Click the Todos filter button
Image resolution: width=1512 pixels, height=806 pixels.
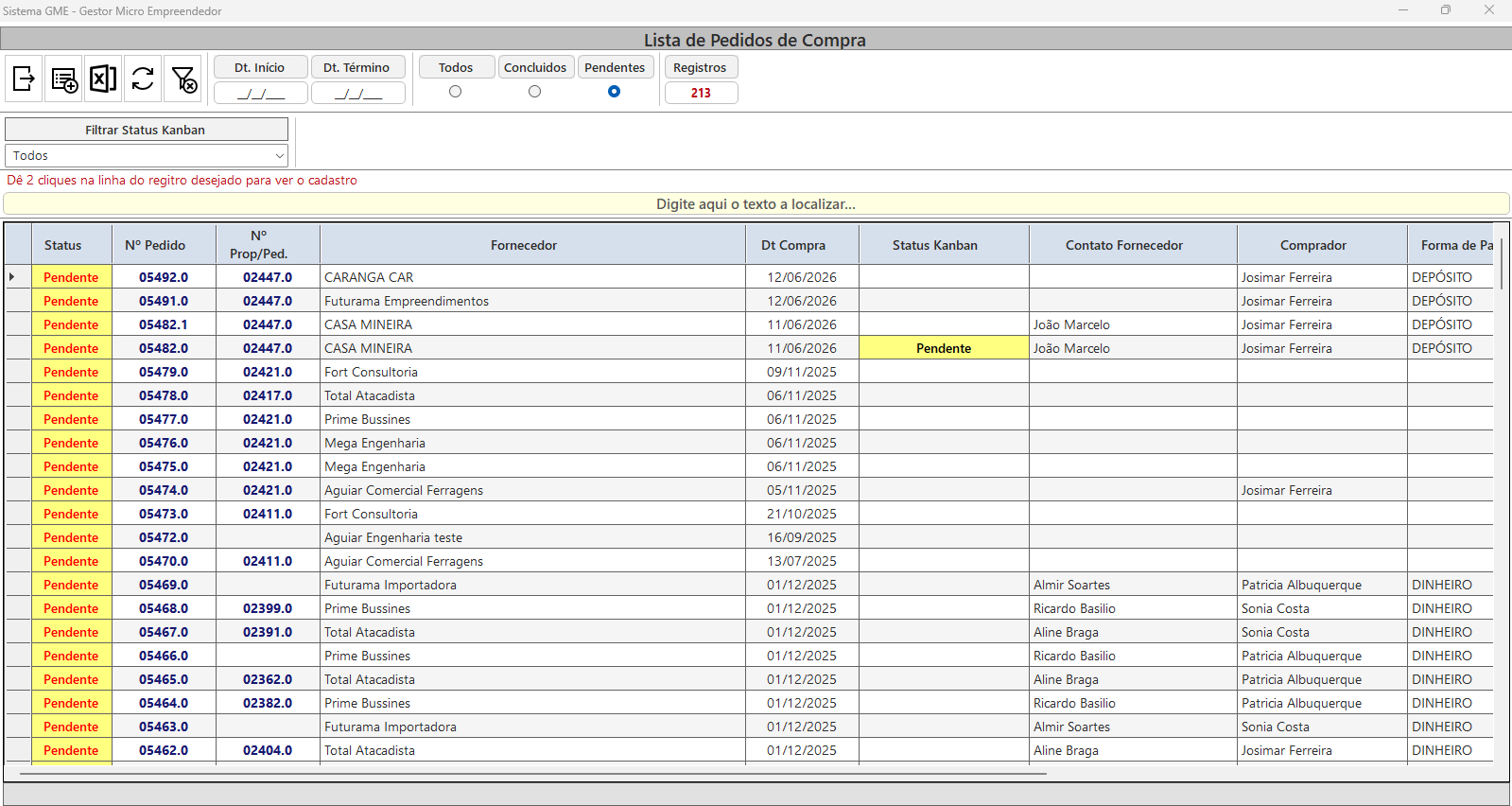click(x=456, y=67)
